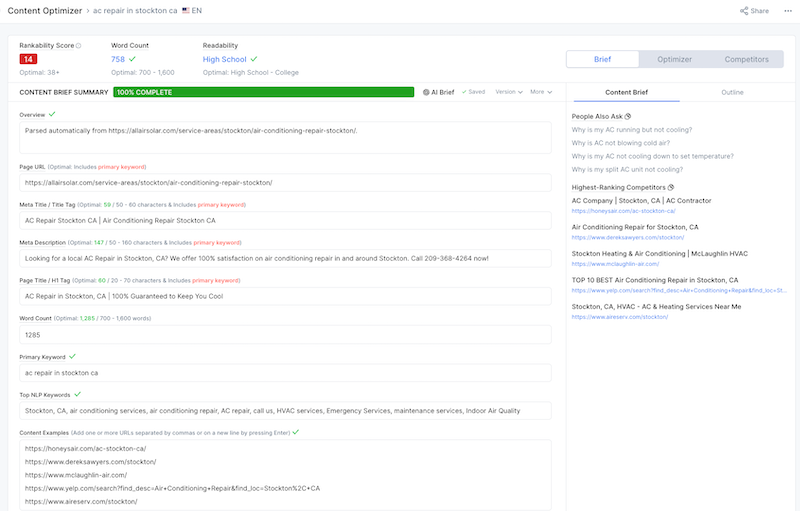Switch to the Optimizer view
Viewport: 800px width, 511px height.
tap(674, 59)
